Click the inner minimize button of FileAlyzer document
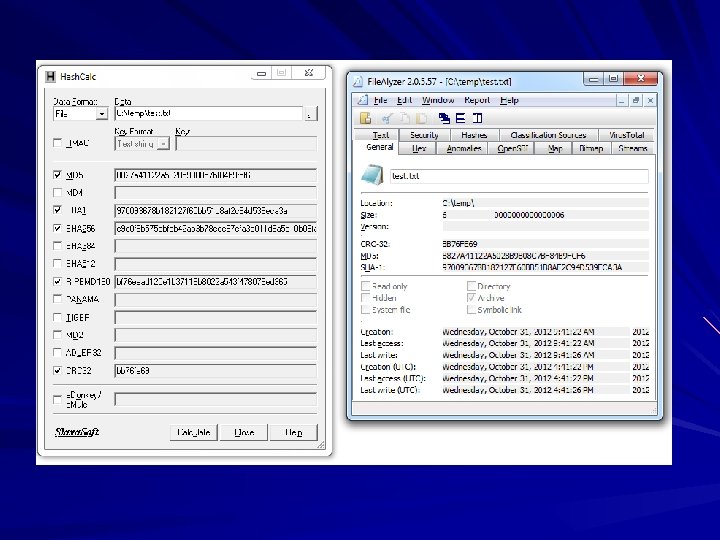Viewport: 720px width, 540px height. (621, 100)
